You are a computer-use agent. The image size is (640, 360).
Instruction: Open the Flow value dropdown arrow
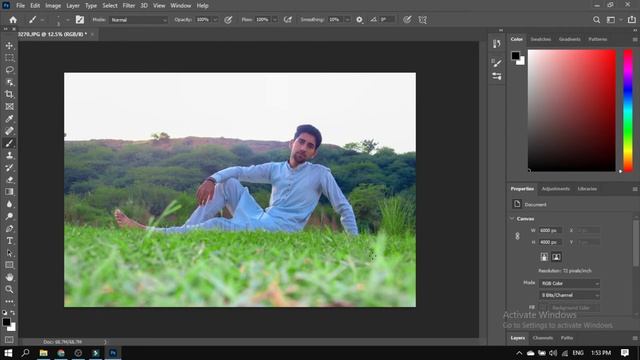click(275, 20)
